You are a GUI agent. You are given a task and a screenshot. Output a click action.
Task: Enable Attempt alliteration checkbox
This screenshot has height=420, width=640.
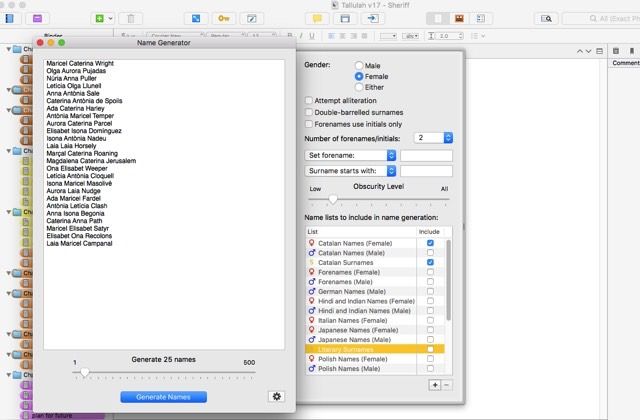[309, 100]
